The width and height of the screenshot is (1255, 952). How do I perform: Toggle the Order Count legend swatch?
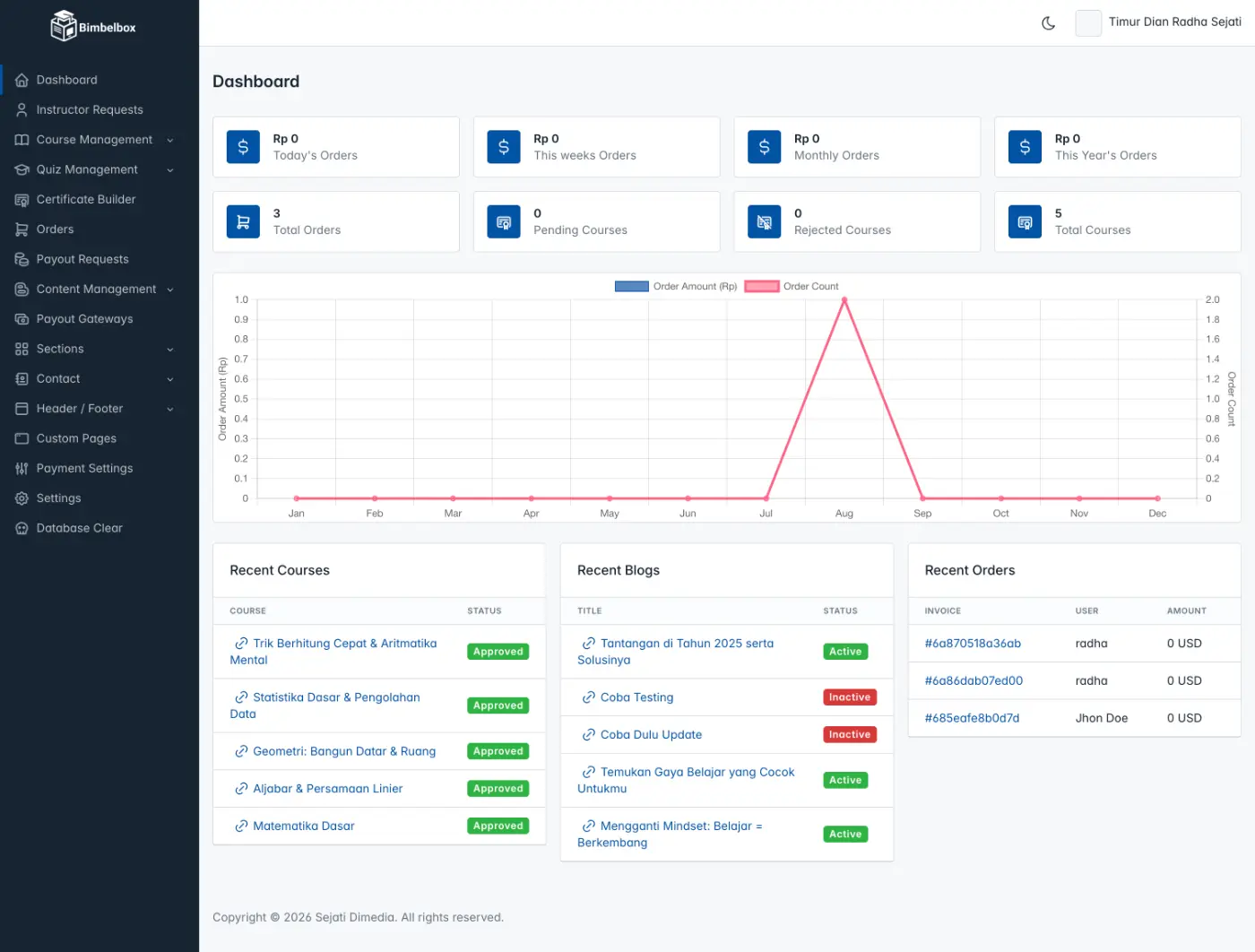tap(761, 287)
